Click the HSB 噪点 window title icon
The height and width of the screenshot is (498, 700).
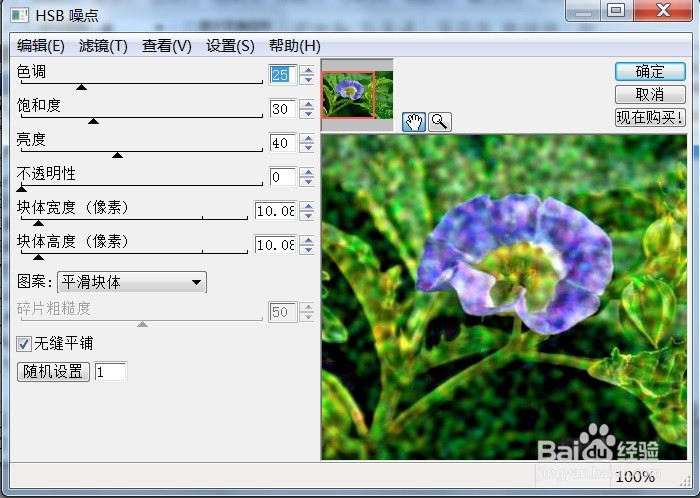click(x=20, y=15)
